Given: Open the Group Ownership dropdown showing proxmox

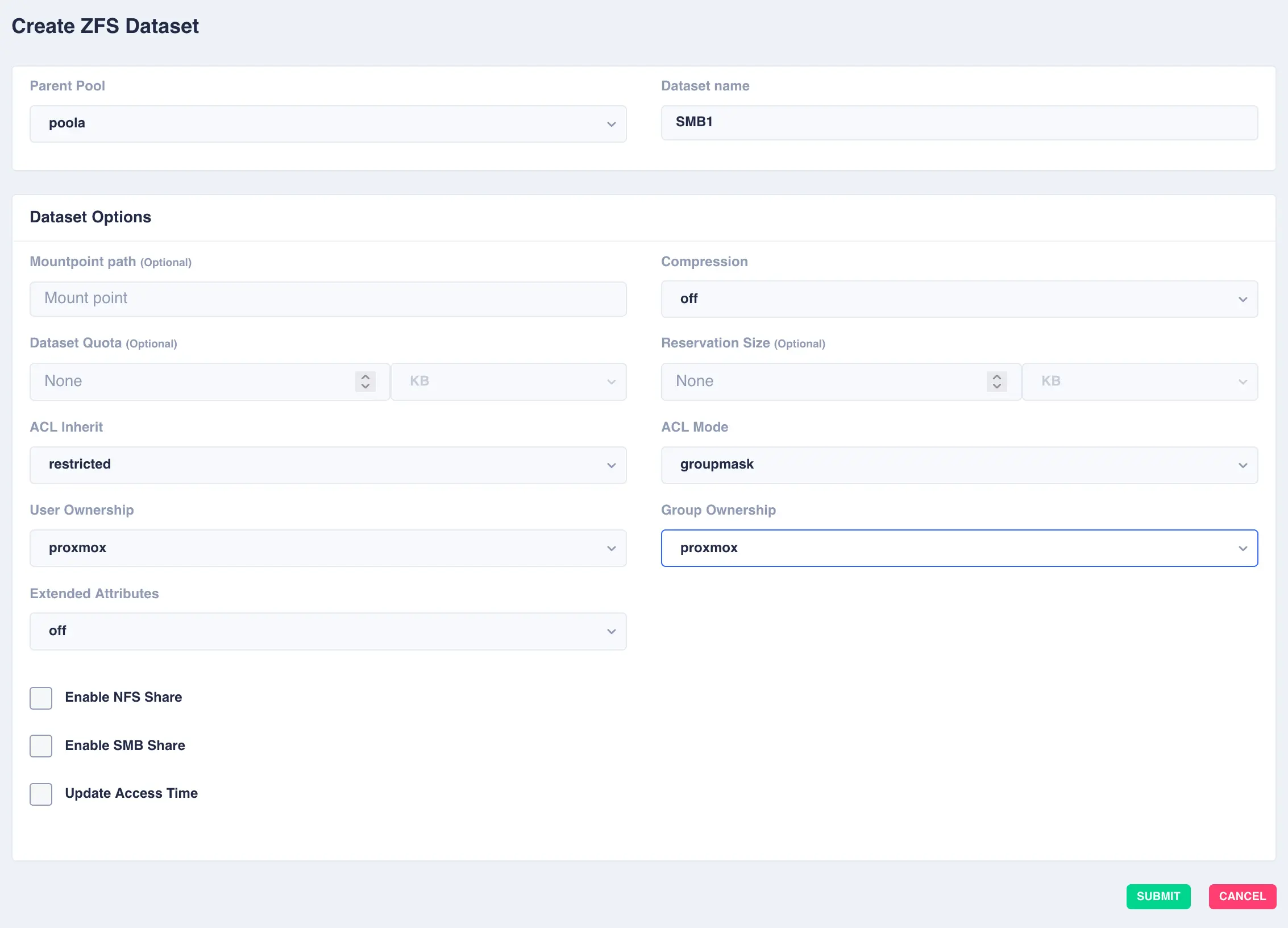Looking at the screenshot, I should pyautogui.click(x=959, y=548).
